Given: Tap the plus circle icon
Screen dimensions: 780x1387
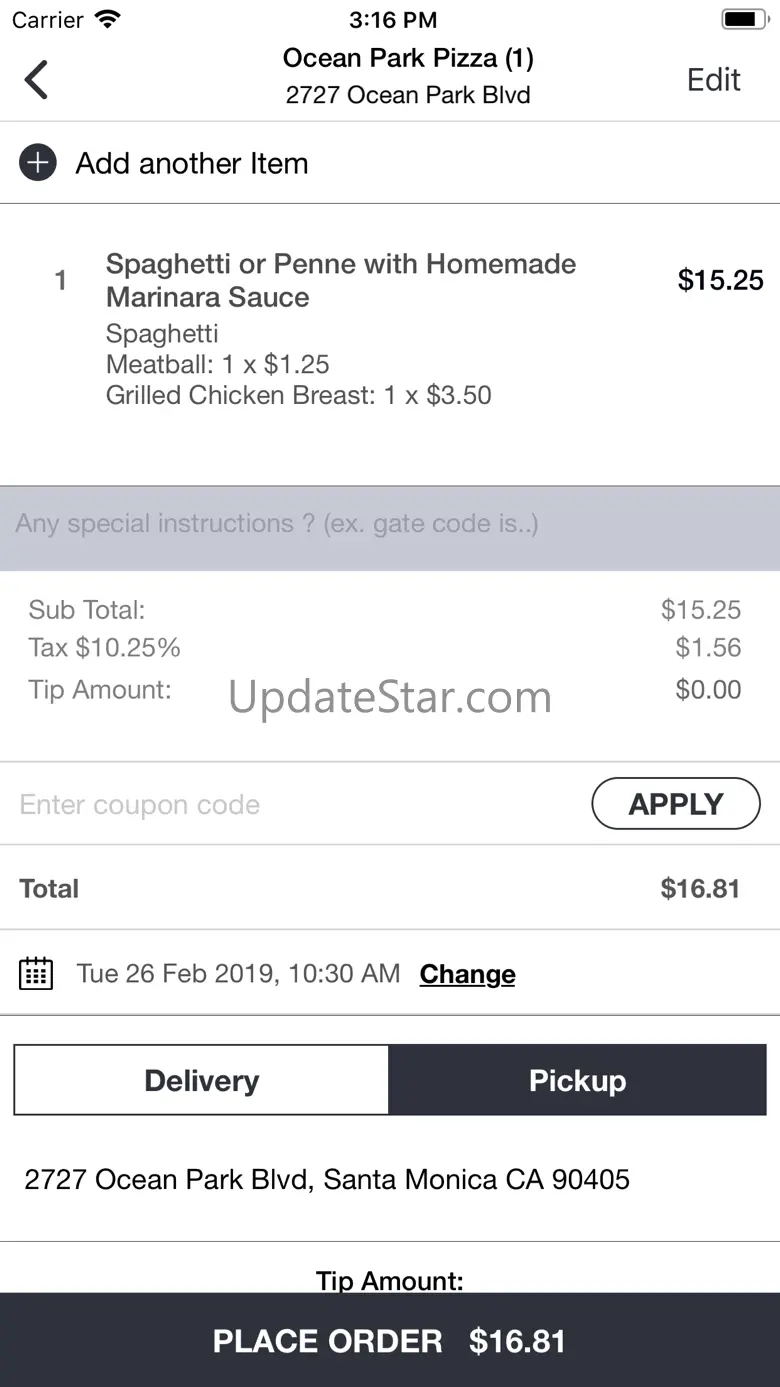Looking at the screenshot, I should [x=38, y=163].
